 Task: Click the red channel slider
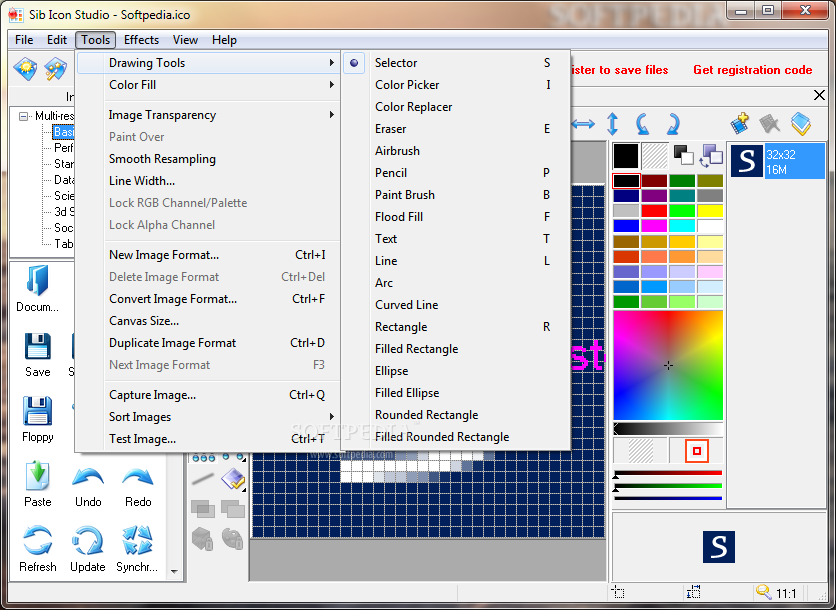(x=668, y=473)
